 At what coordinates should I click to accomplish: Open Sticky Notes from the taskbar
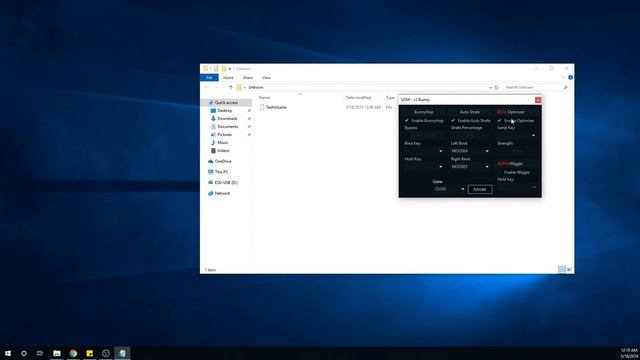(x=89, y=353)
